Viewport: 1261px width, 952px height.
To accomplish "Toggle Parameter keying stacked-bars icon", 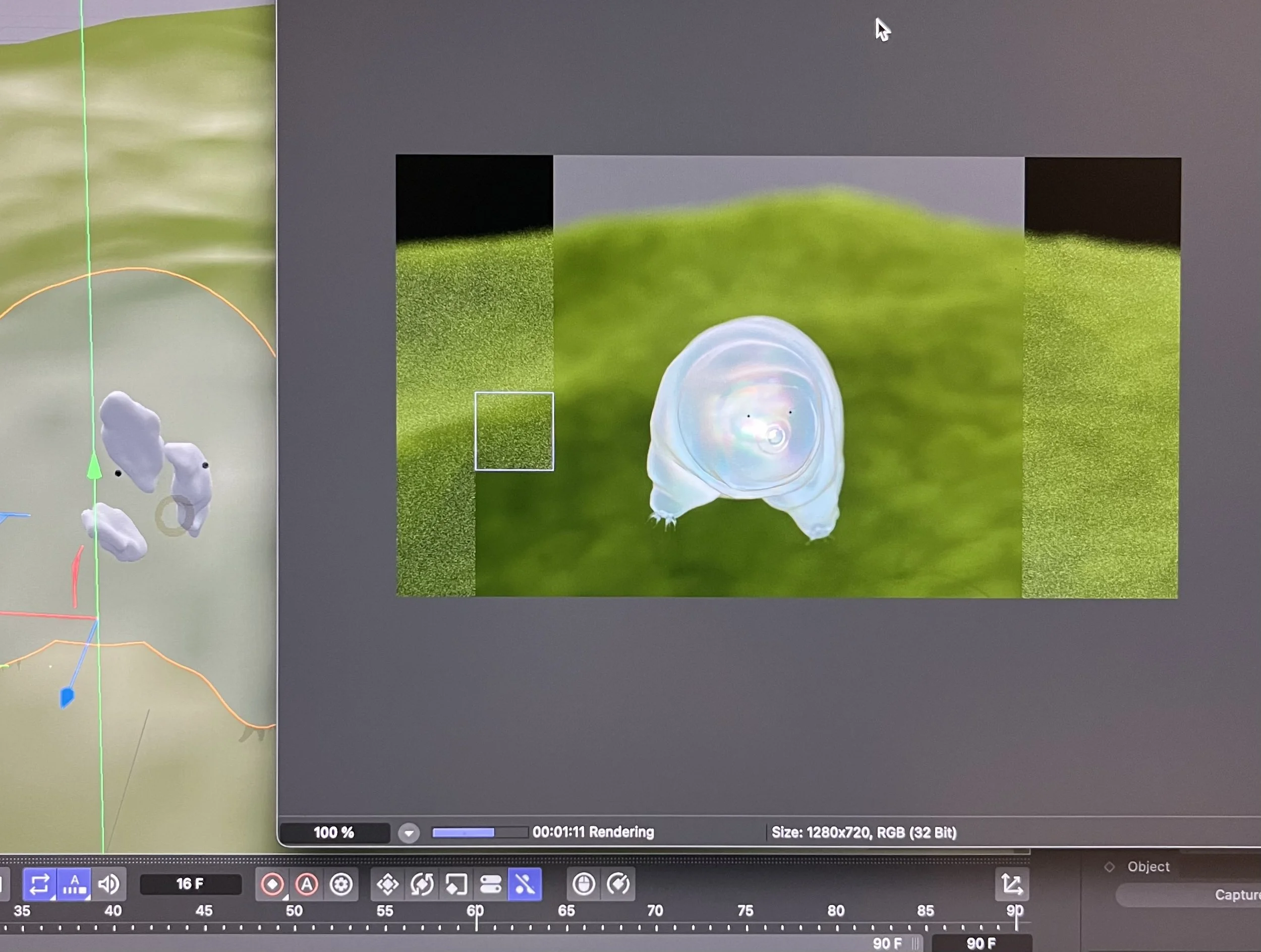I will coord(490,884).
